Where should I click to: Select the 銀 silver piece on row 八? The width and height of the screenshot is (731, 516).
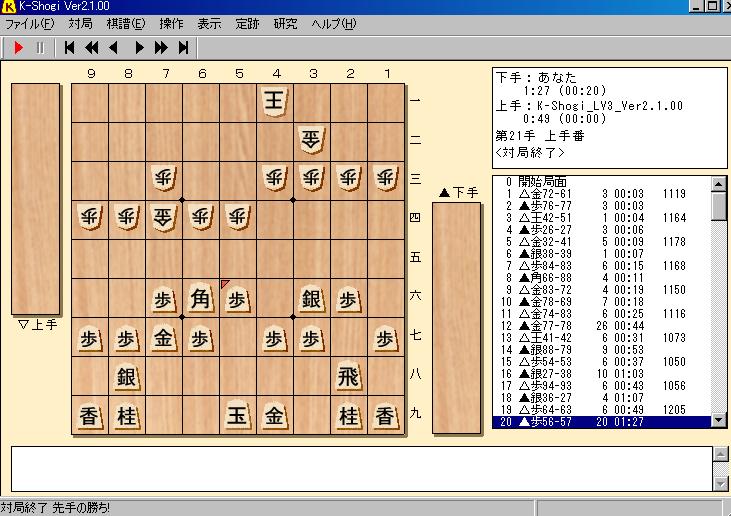[x=126, y=377]
